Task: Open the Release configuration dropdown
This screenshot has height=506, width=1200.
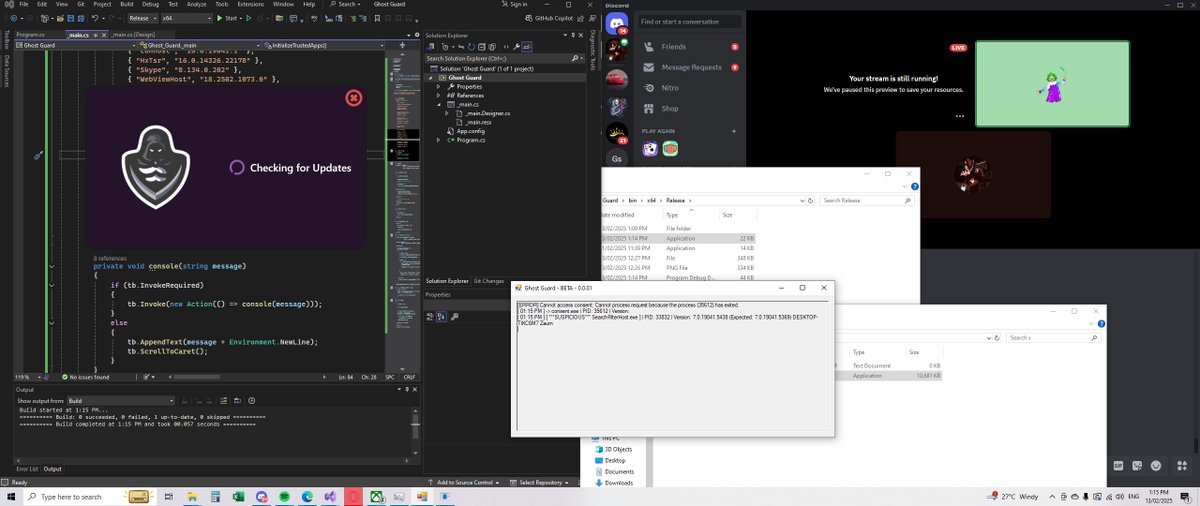Action: [x=142, y=18]
